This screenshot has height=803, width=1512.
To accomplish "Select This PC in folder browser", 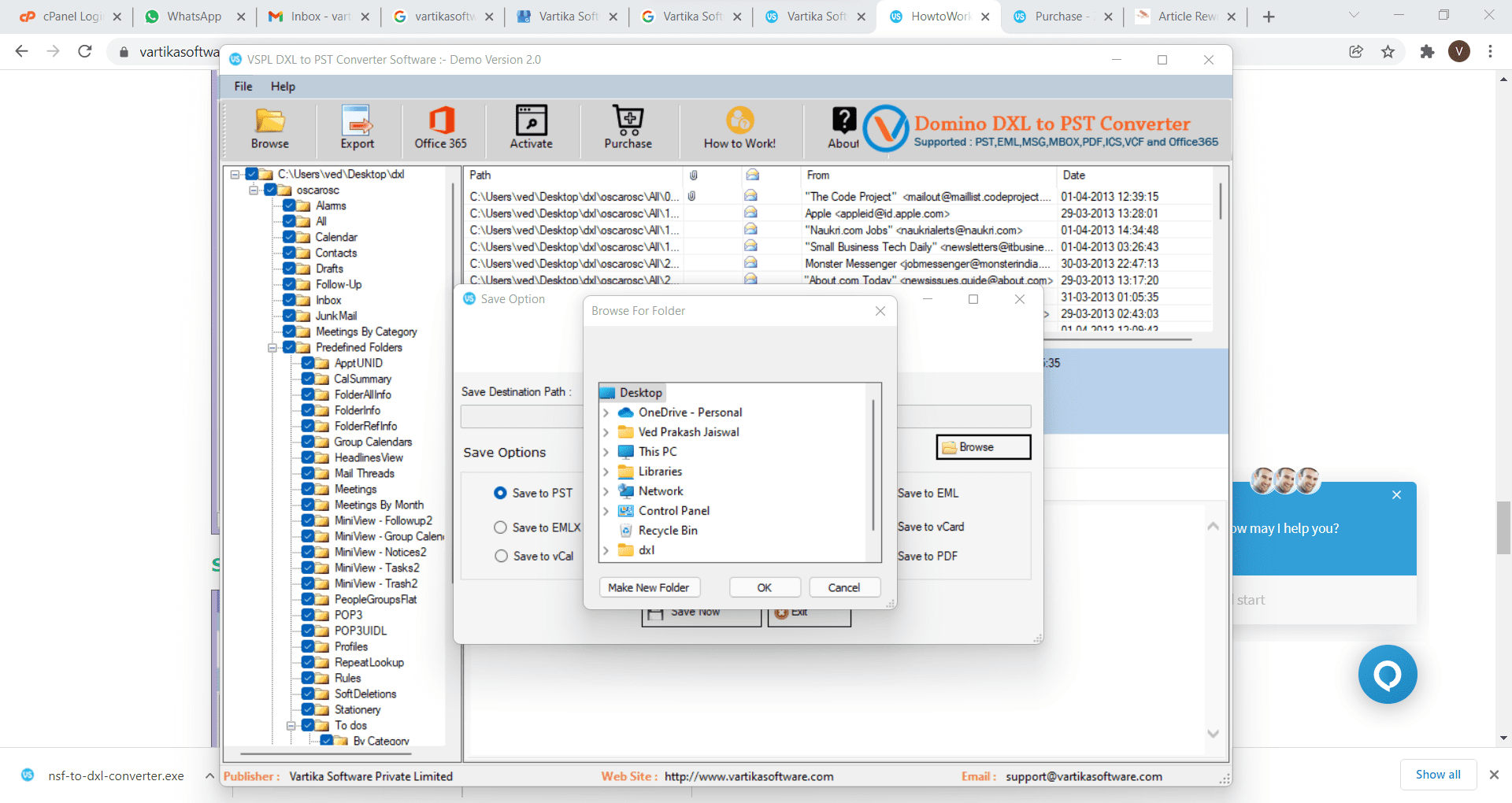I will (x=658, y=452).
